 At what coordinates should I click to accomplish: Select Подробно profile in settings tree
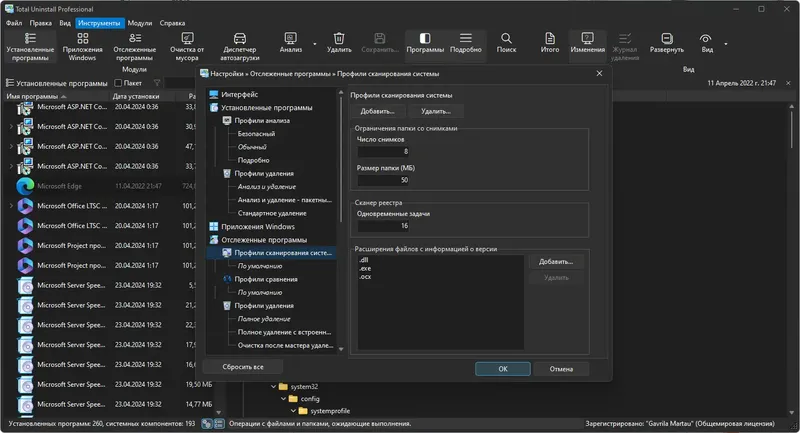click(254, 160)
